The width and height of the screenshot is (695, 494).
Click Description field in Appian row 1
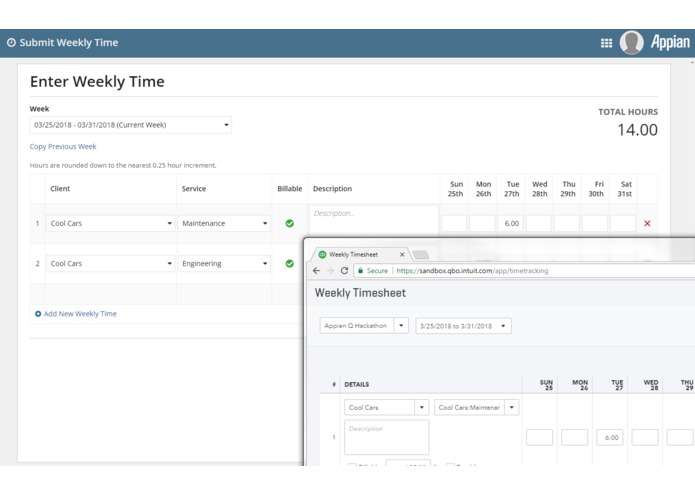374,220
